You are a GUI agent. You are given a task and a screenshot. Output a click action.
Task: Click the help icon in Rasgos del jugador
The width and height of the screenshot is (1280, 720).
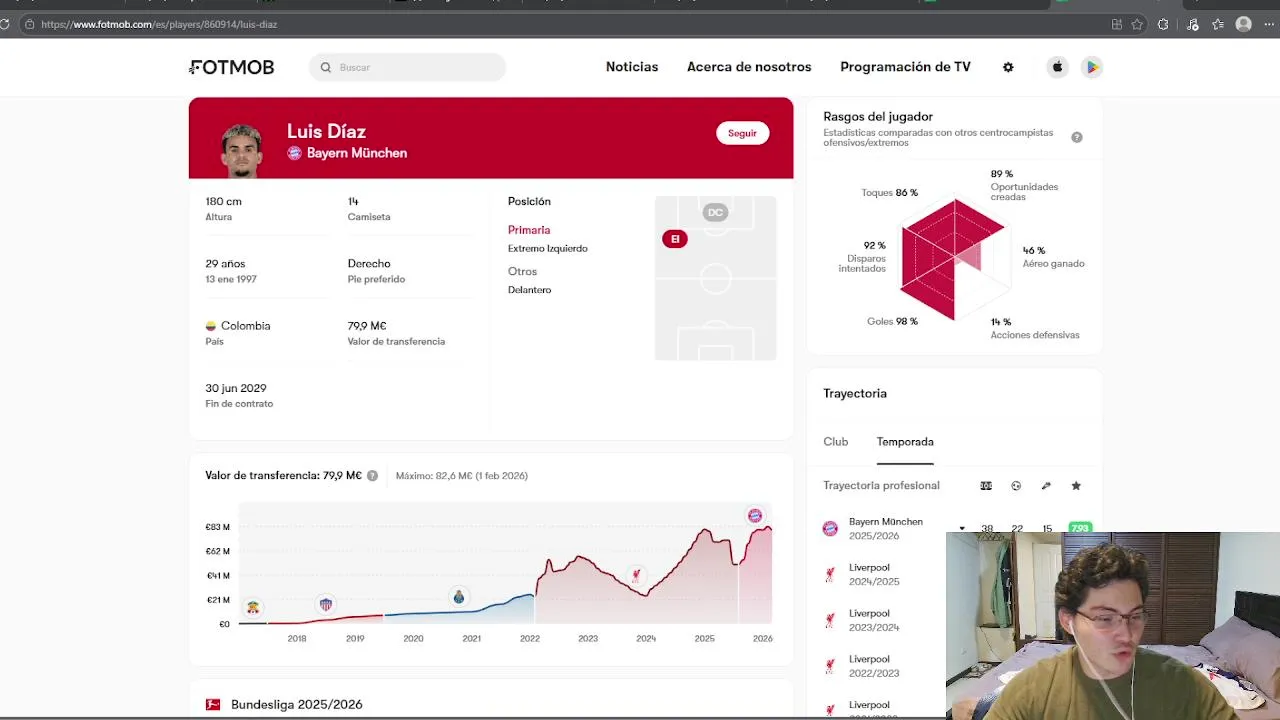tap(1077, 137)
